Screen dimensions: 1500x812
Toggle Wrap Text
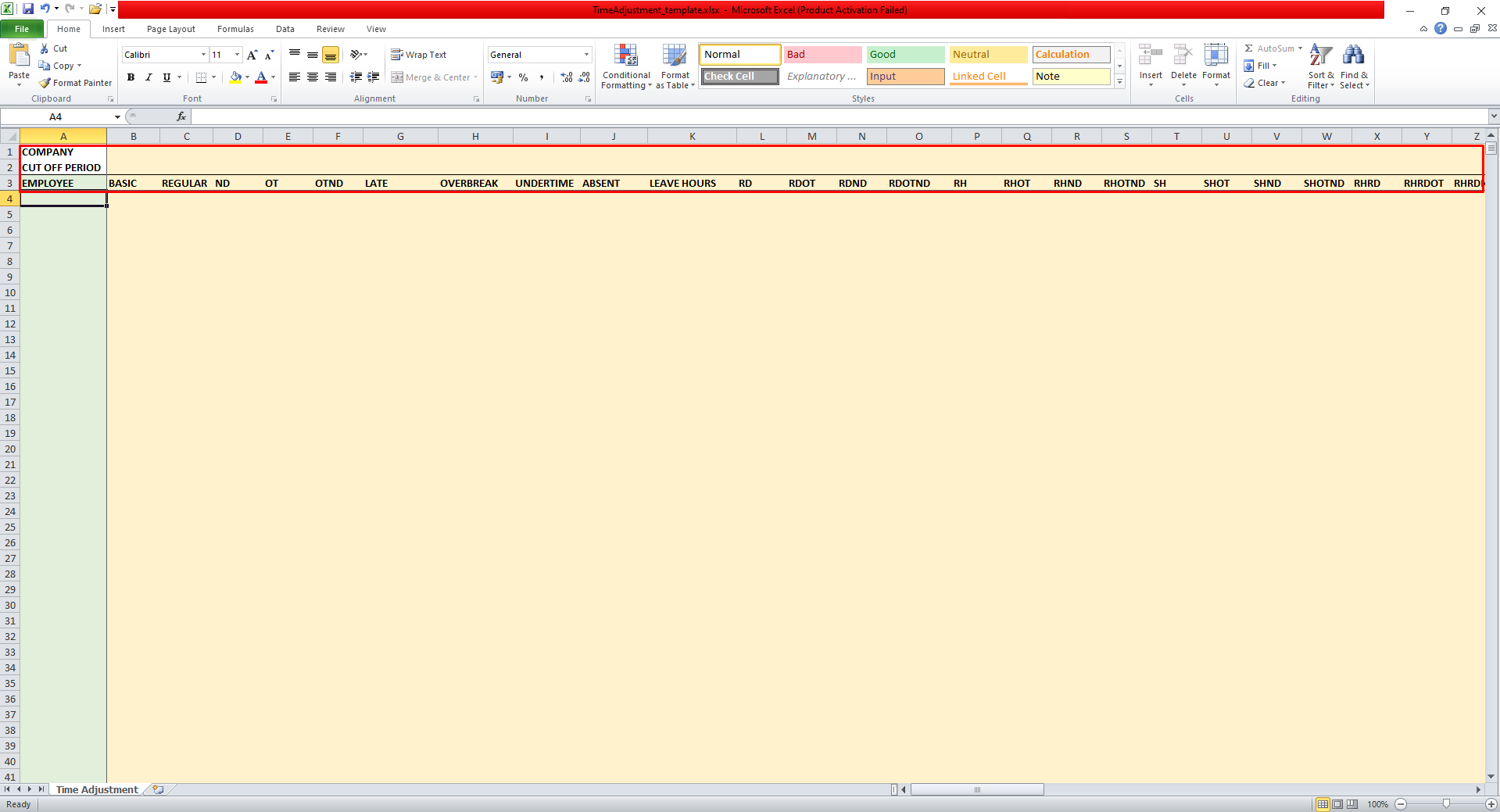tap(419, 55)
